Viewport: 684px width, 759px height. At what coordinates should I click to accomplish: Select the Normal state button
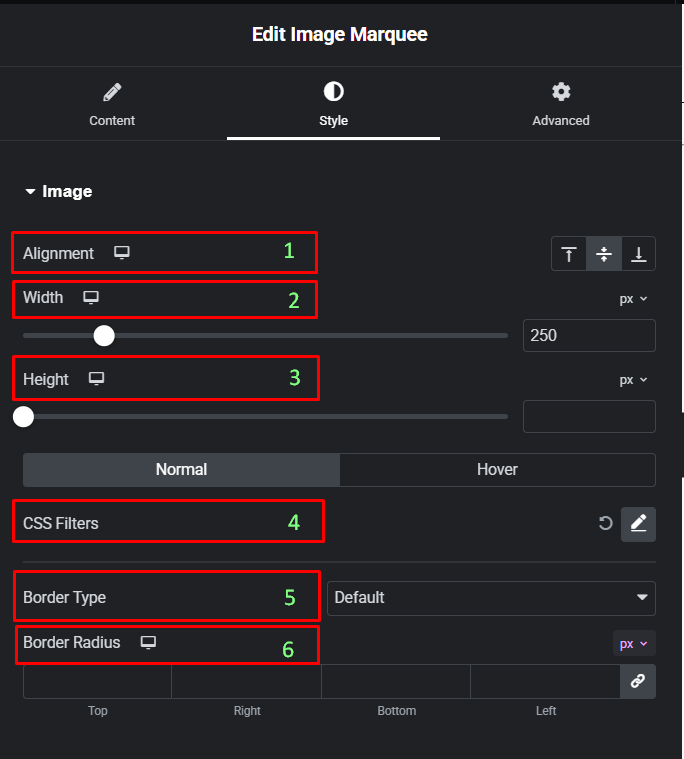coord(181,469)
